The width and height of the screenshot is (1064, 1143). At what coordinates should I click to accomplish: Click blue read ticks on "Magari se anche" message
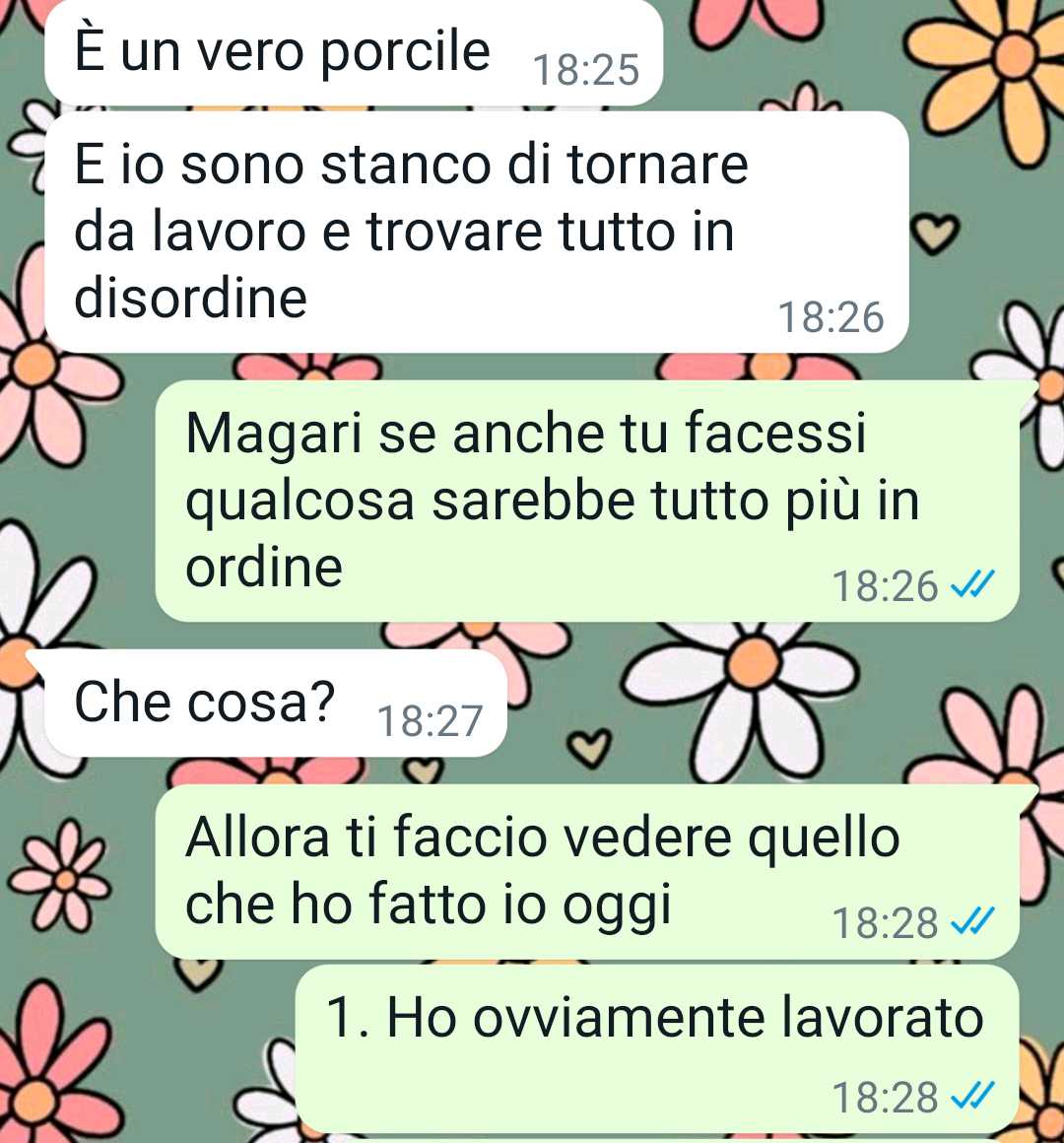click(x=973, y=584)
